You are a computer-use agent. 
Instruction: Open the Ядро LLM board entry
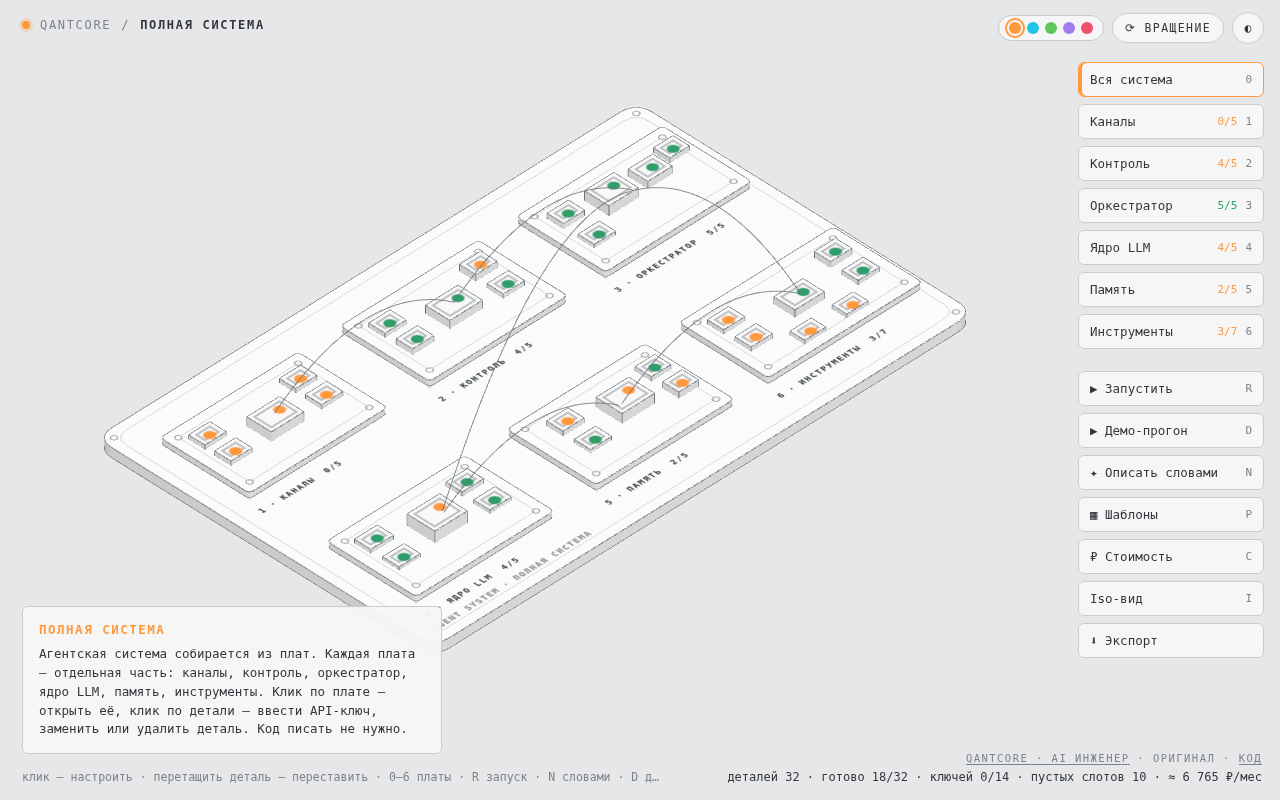tap(1170, 248)
